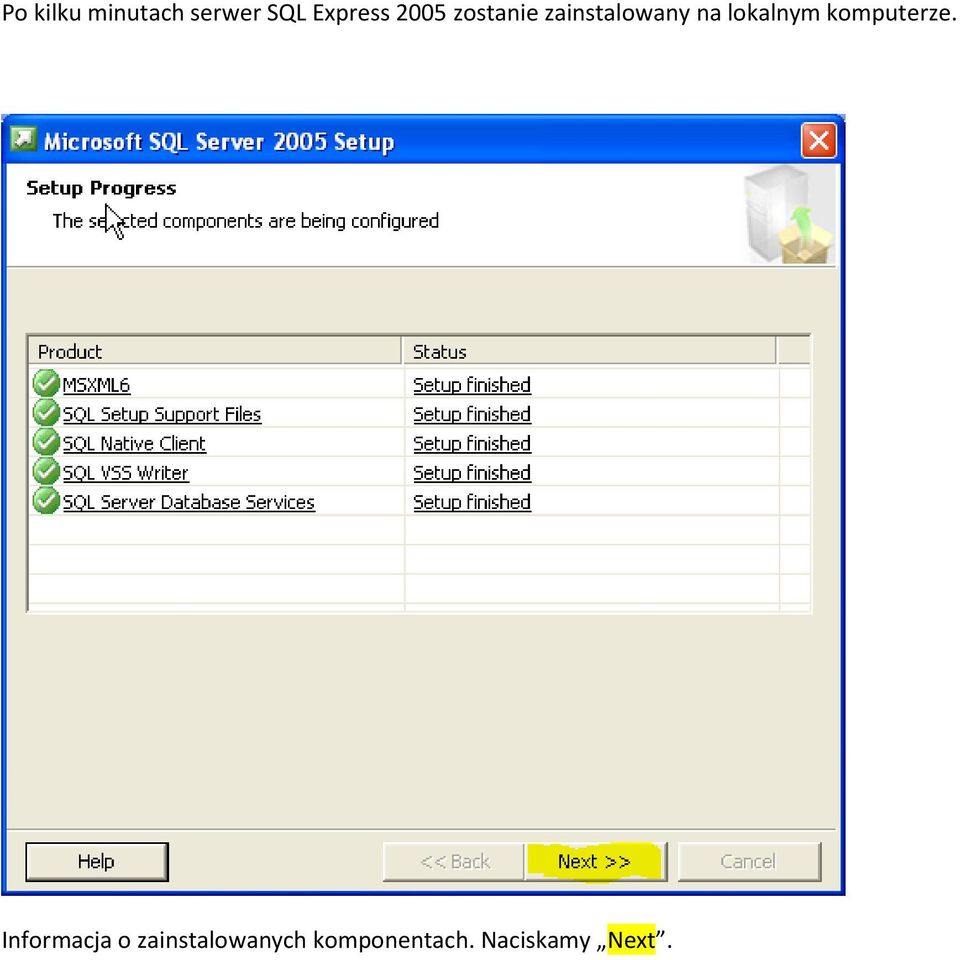Click the Next >> button

tap(595, 861)
